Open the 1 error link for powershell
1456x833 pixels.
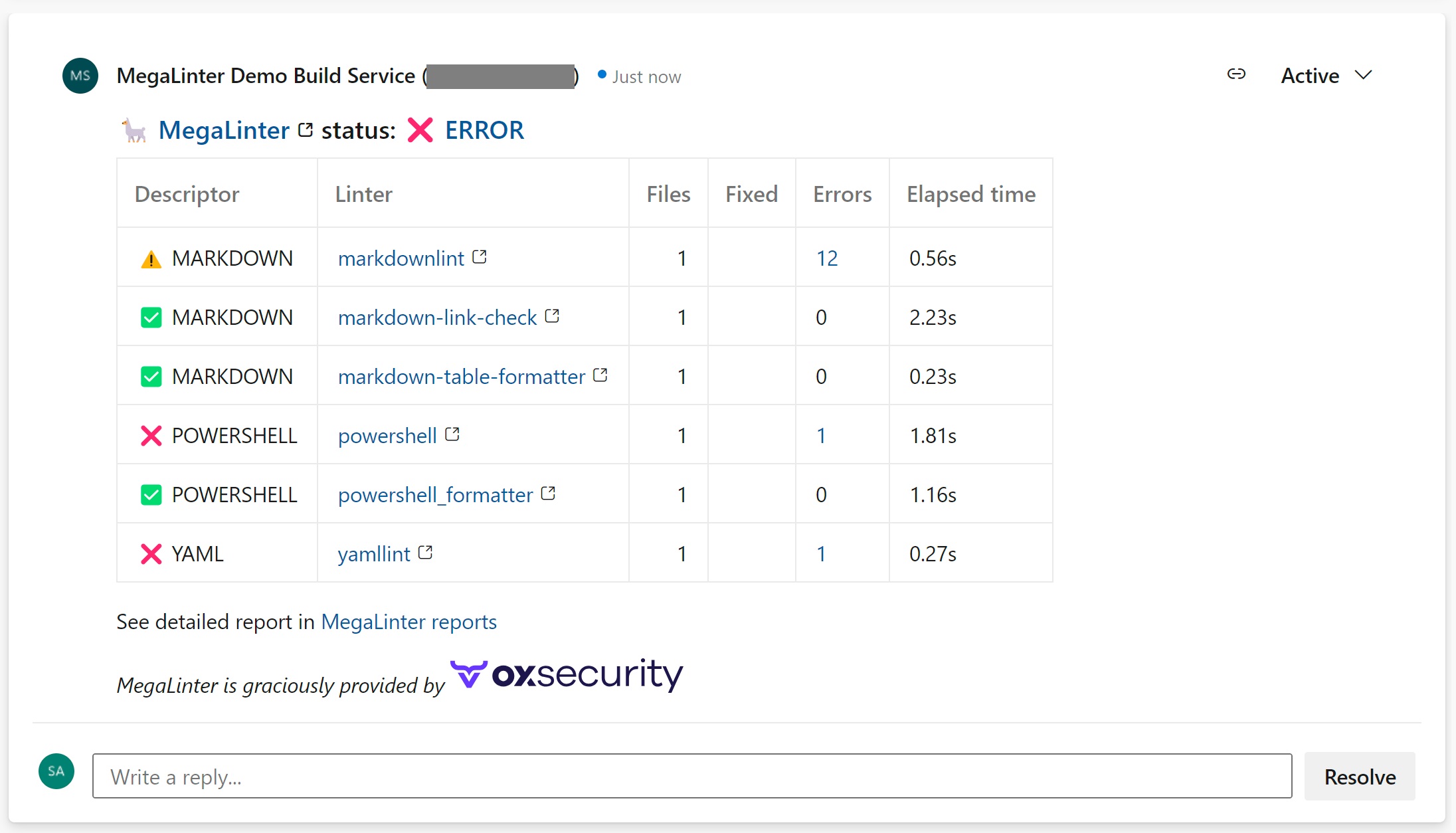click(x=821, y=436)
